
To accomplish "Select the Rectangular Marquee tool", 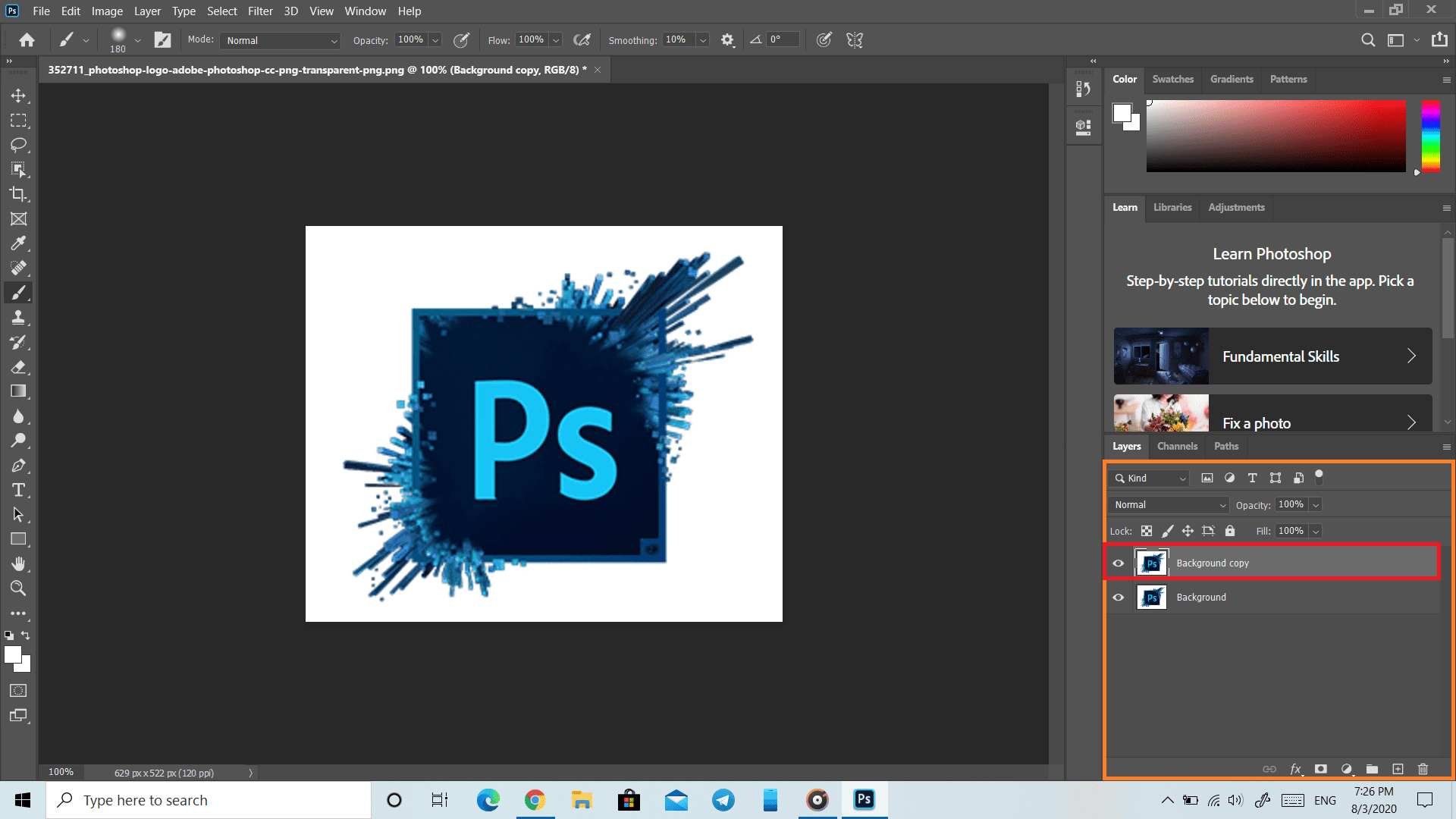I will [18, 121].
